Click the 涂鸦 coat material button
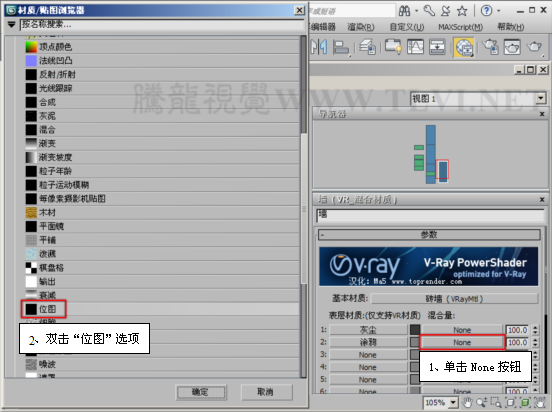552x412 pixels. click(368, 342)
